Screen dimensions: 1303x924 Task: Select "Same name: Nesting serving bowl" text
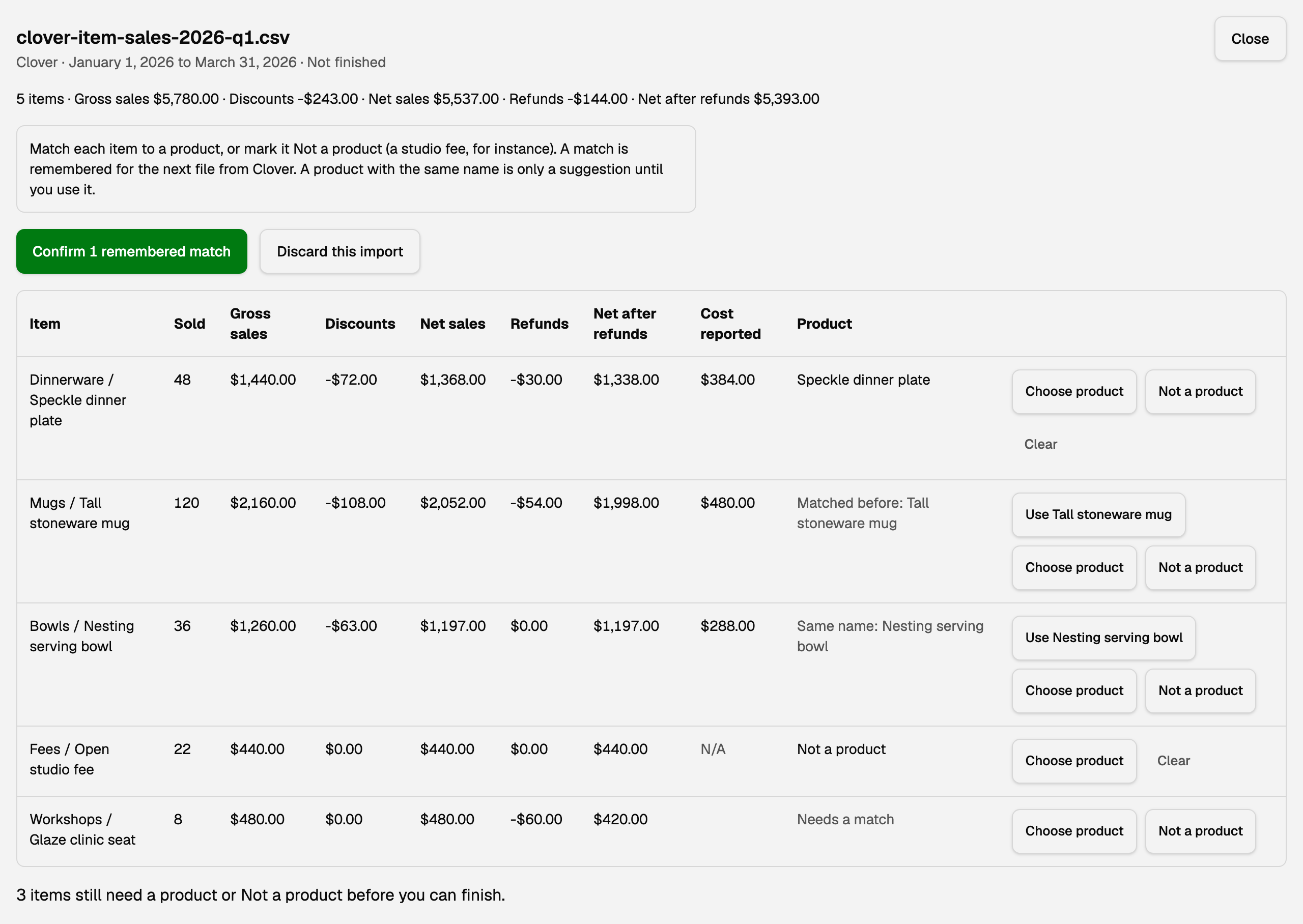[x=890, y=637]
